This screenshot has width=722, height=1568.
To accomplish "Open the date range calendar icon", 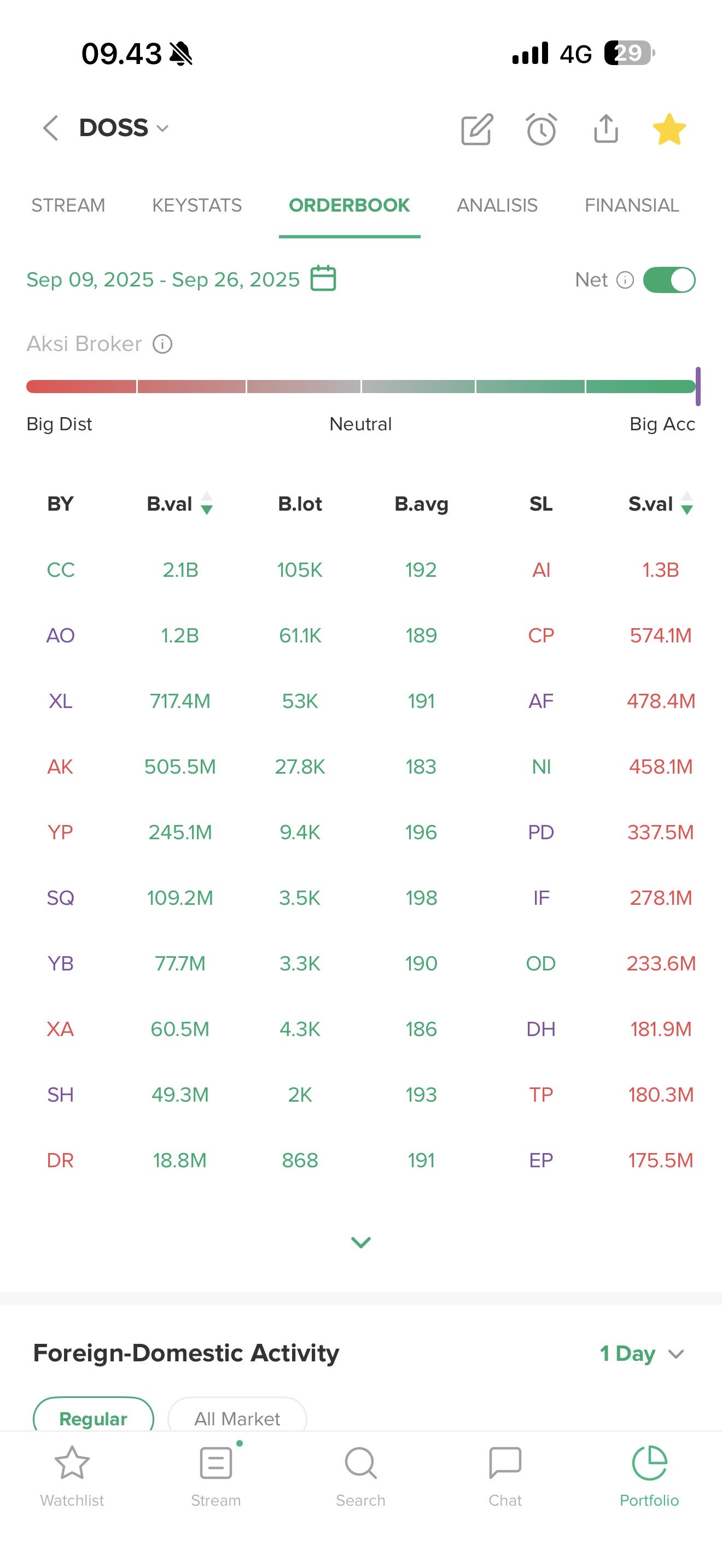I will coord(323,279).
